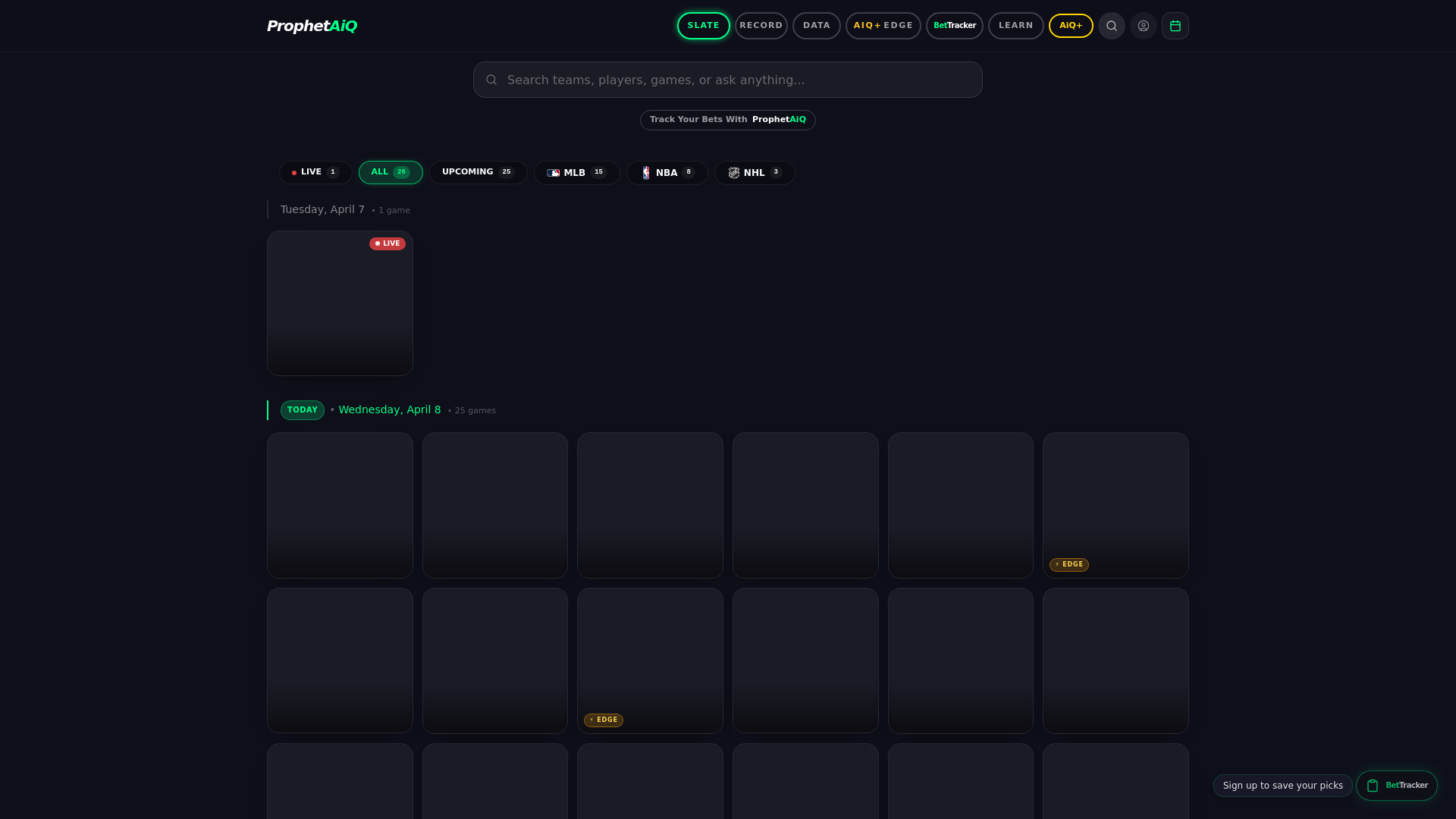
Task: Open the green calendar icon
Action: (x=1175, y=26)
